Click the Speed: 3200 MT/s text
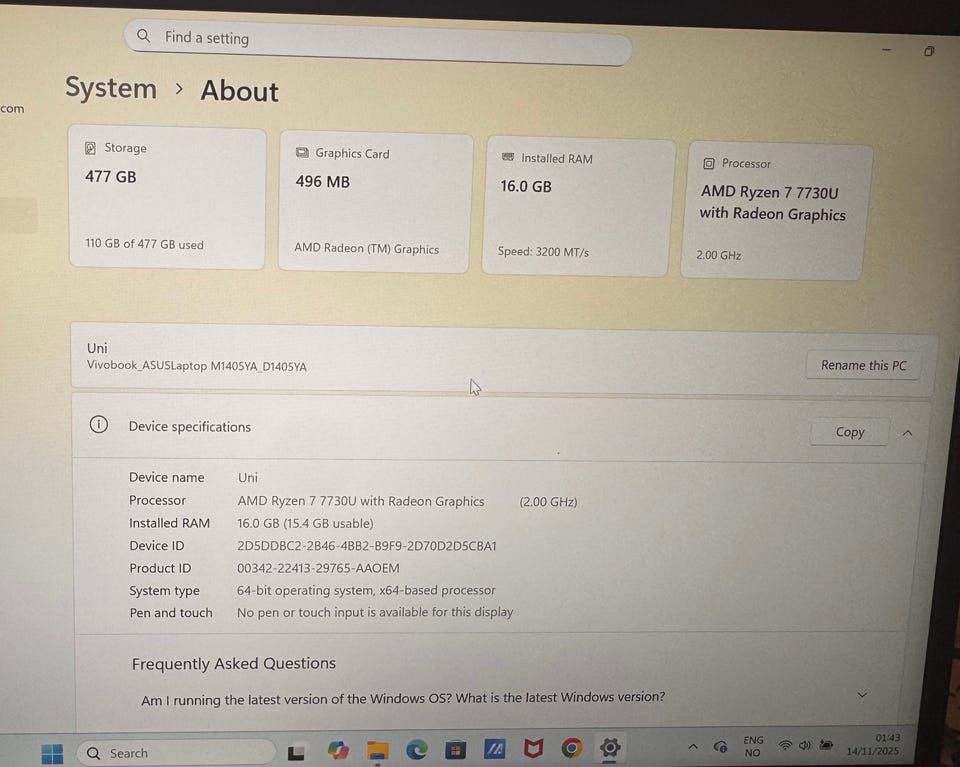Image resolution: width=960 pixels, height=767 pixels. 543,252
